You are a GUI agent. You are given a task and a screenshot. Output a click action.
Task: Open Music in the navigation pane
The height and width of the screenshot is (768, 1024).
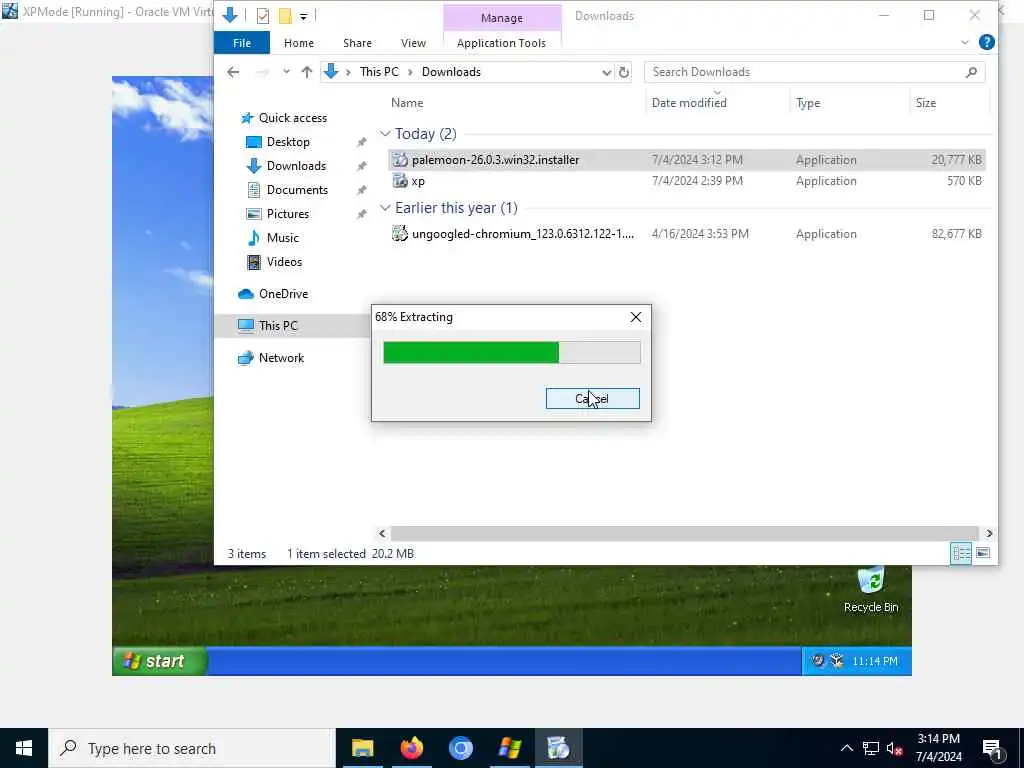tap(282, 238)
